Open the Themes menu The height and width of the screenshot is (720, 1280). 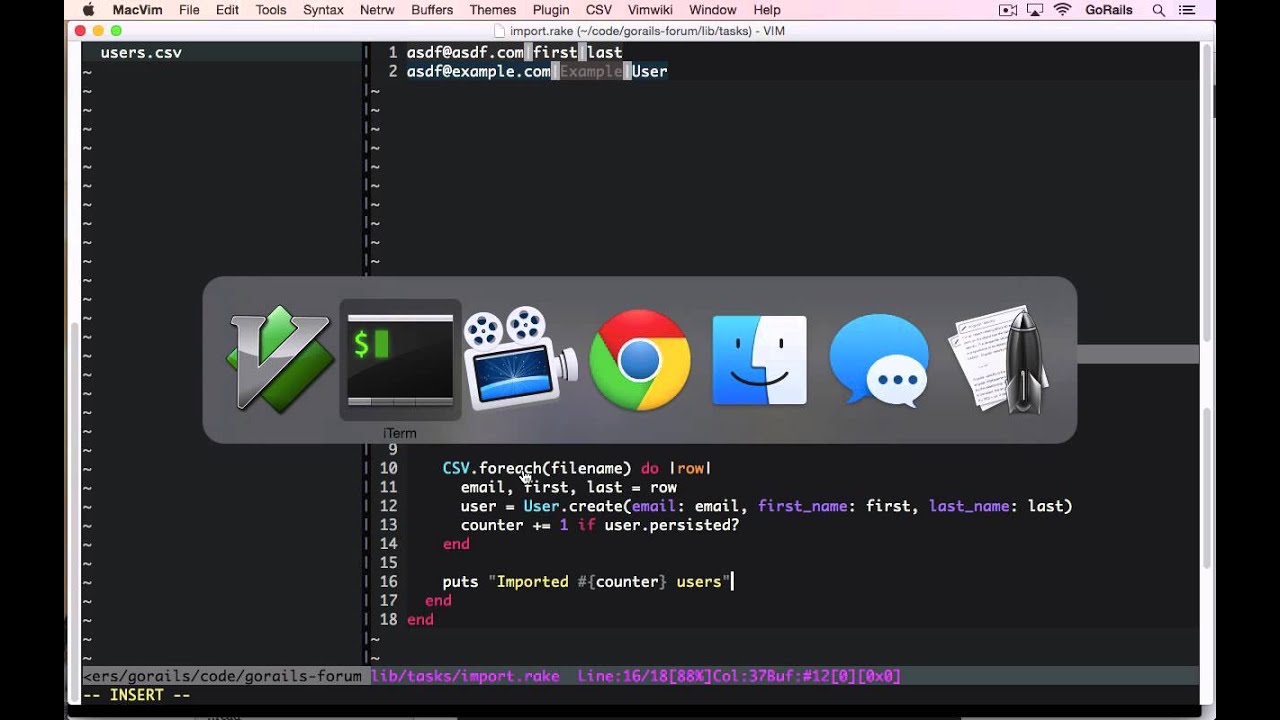[493, 10]
